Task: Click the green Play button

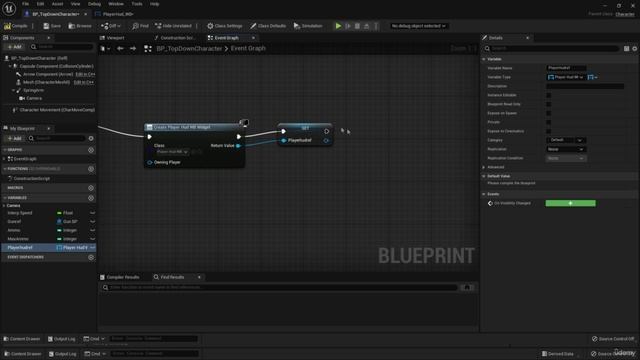Action: pyautogui.click(x=338, y=26)
